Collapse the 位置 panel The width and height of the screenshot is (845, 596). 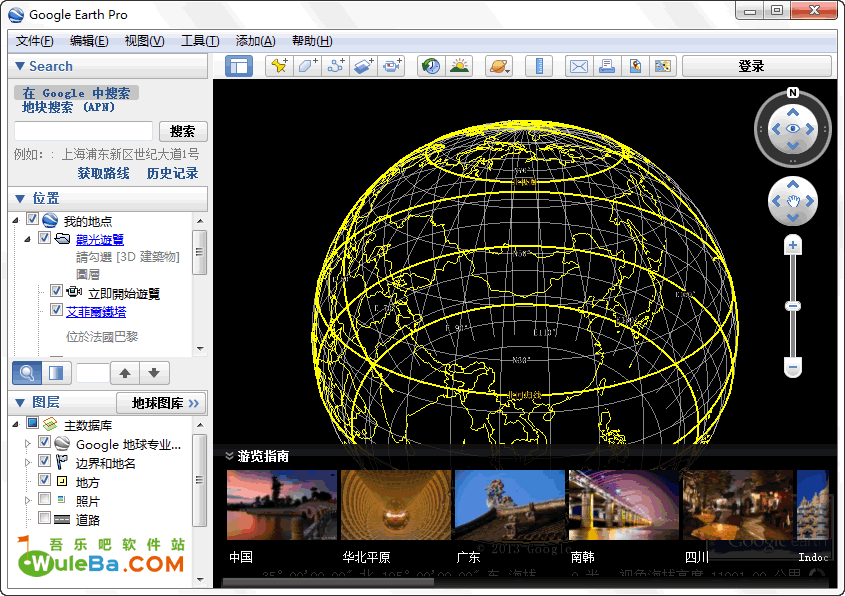coord(20,198)
